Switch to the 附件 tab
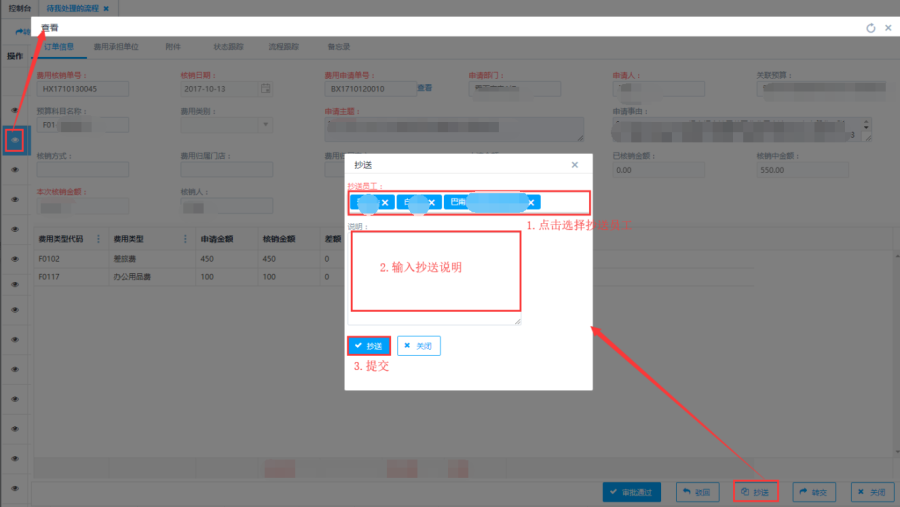The width and height of the screenshot is (900, 507). click(x=173, y=46)
